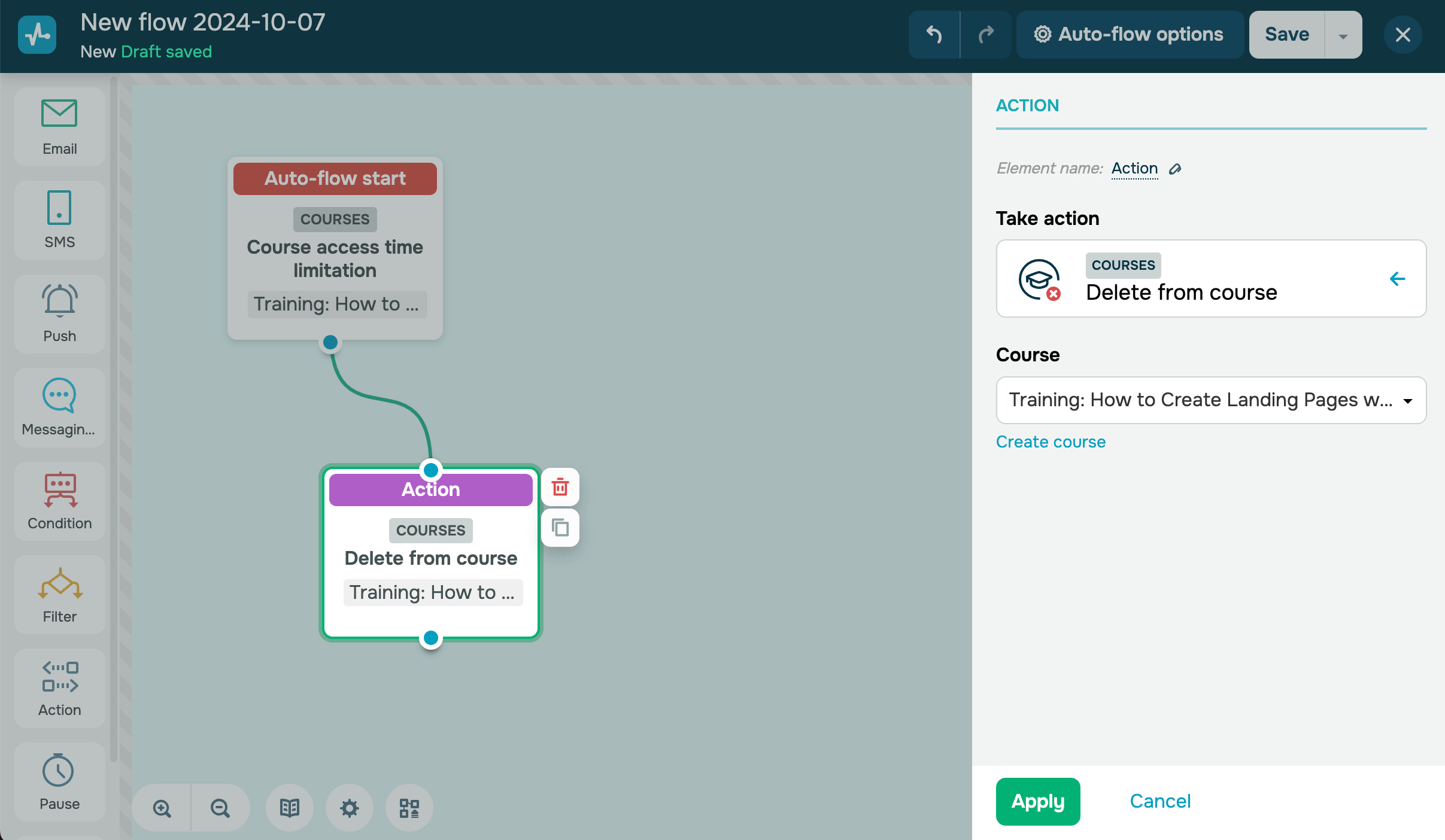Open the Course selection dropdown
The image size is (1445, 840).
1210,400
